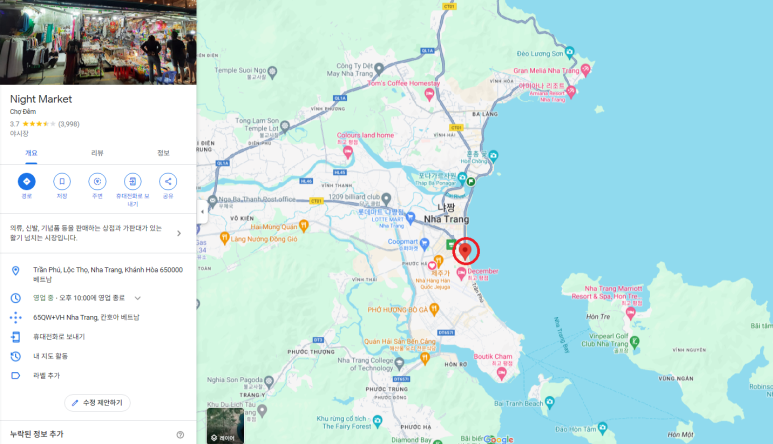Switch to the info tab 정보
773x444 pixels.
(163, 153)
